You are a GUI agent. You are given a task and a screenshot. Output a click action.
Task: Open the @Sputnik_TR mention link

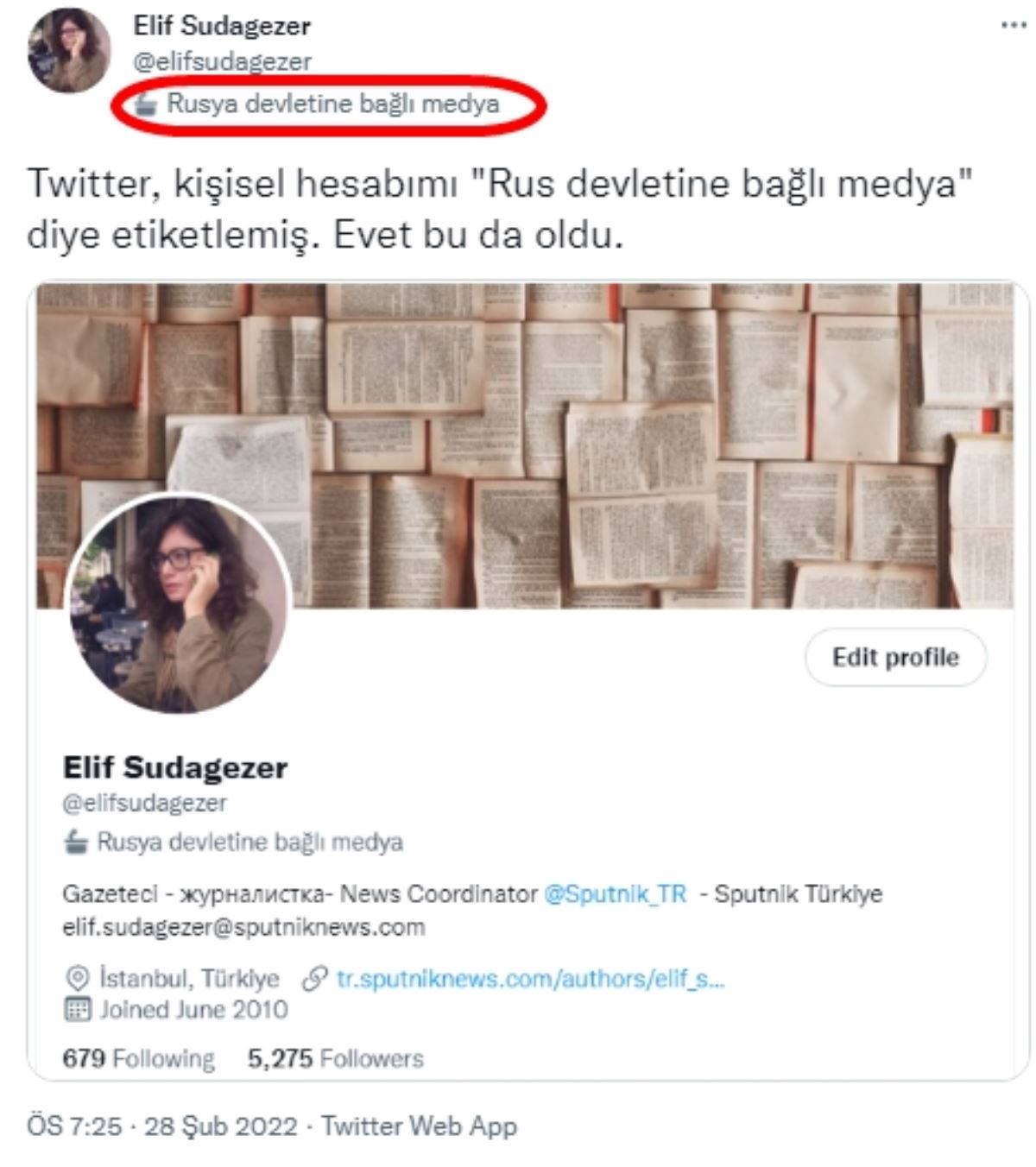[x=615, y=893]
